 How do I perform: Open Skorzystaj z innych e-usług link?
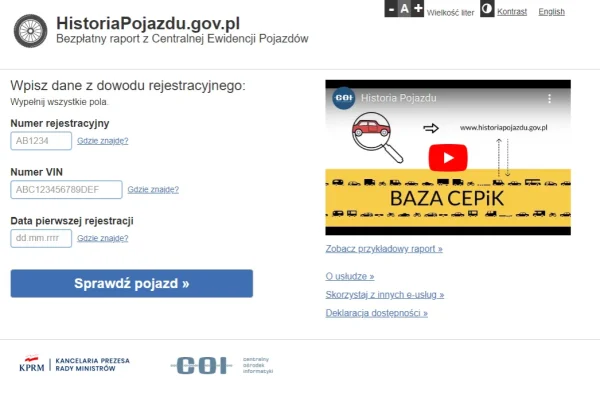coord(385,295)
